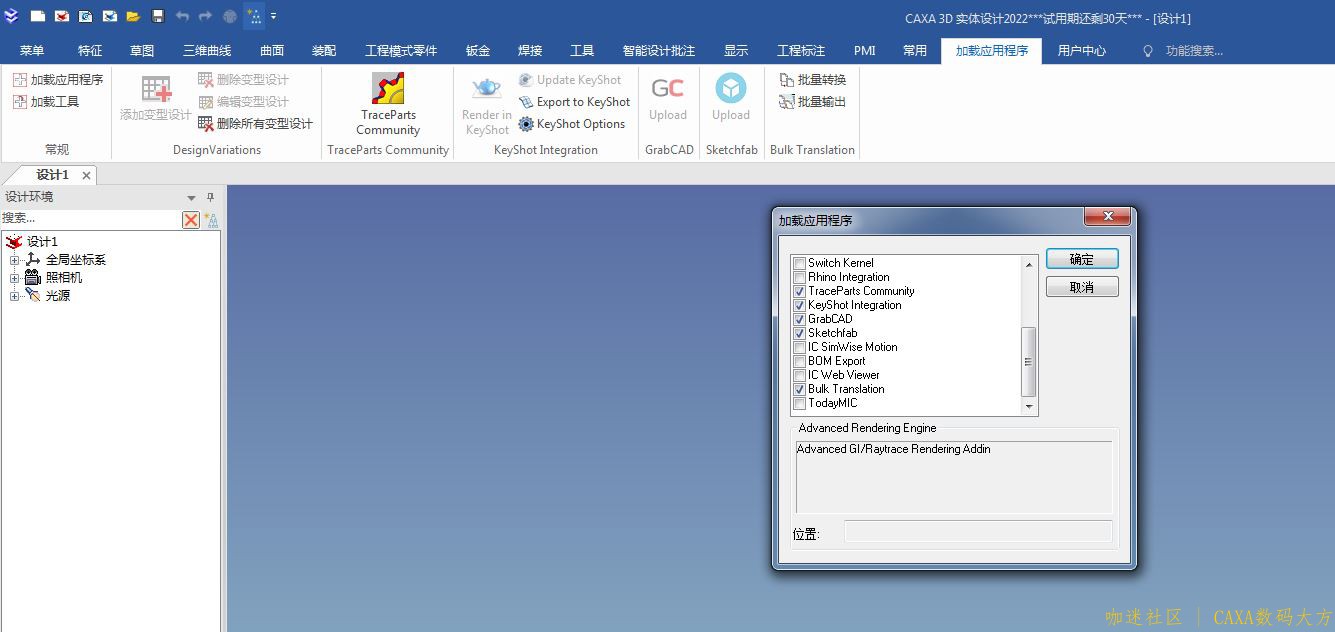Click 批量转换 in Bulk Translation group

[812, 80]
